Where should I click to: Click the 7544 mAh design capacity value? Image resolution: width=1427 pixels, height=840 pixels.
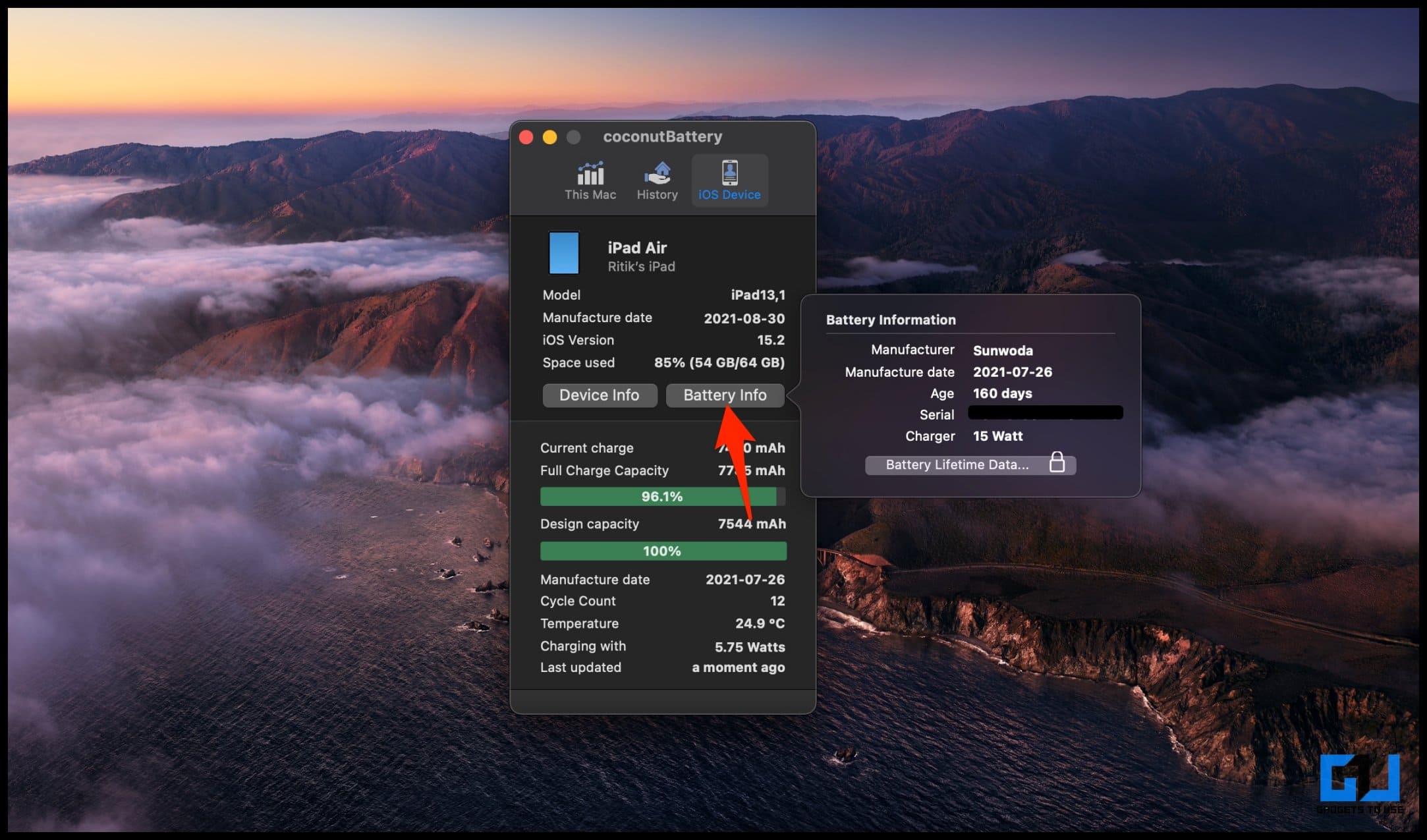(x=752, y=524)
